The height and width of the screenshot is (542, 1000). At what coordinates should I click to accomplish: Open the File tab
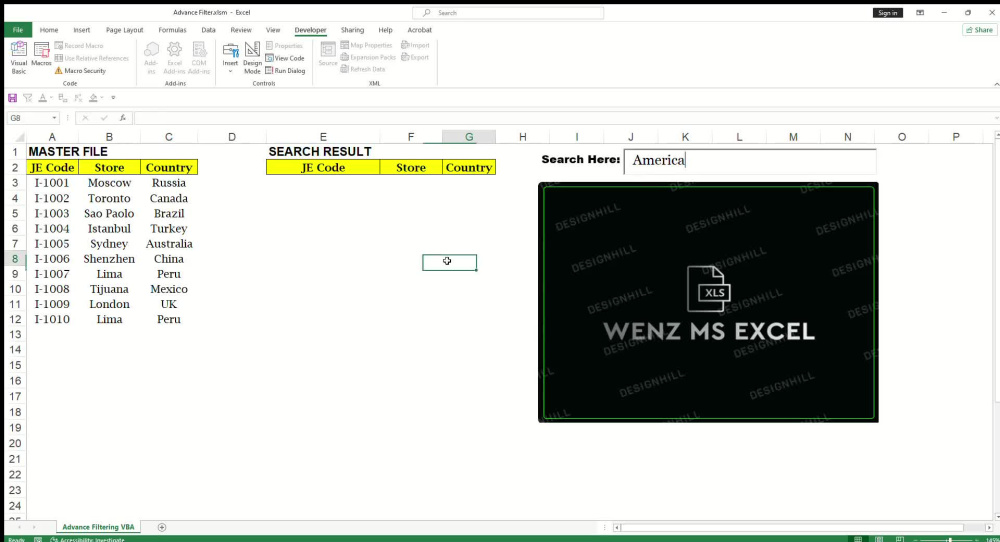18,30
